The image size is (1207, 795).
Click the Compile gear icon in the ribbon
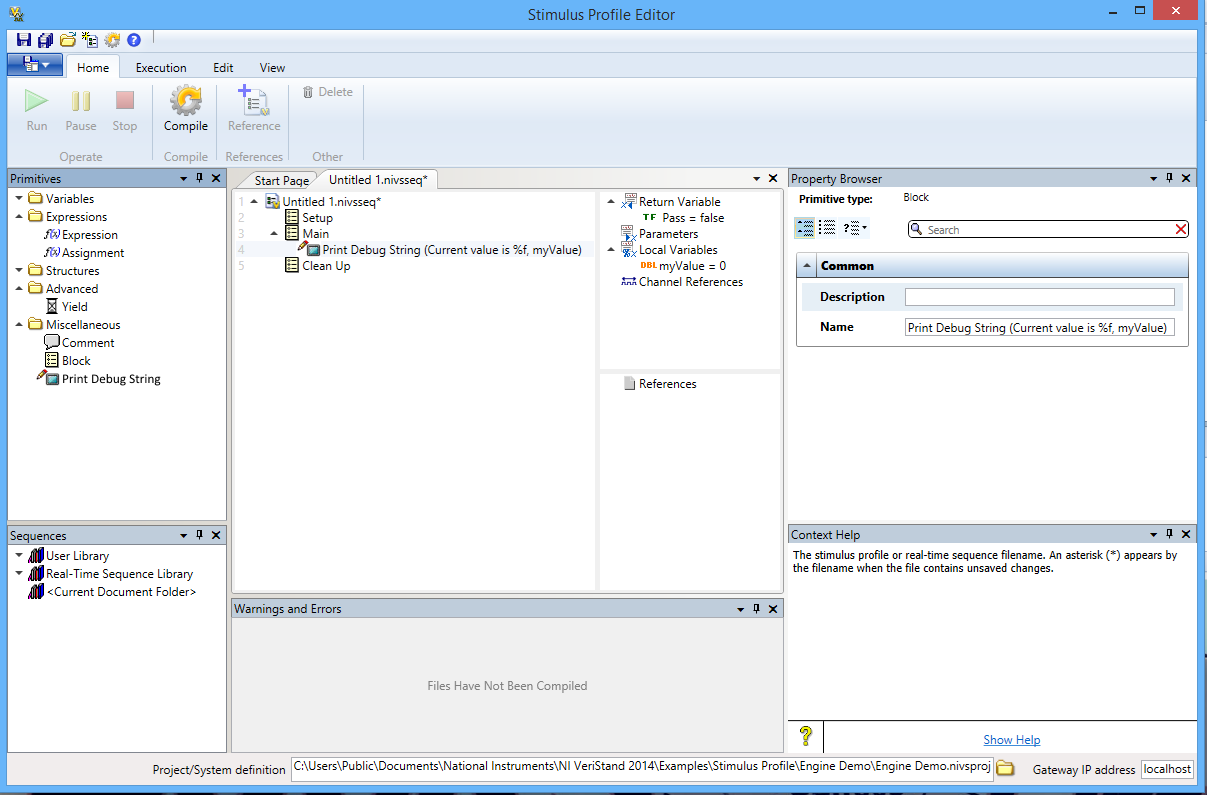186,102
